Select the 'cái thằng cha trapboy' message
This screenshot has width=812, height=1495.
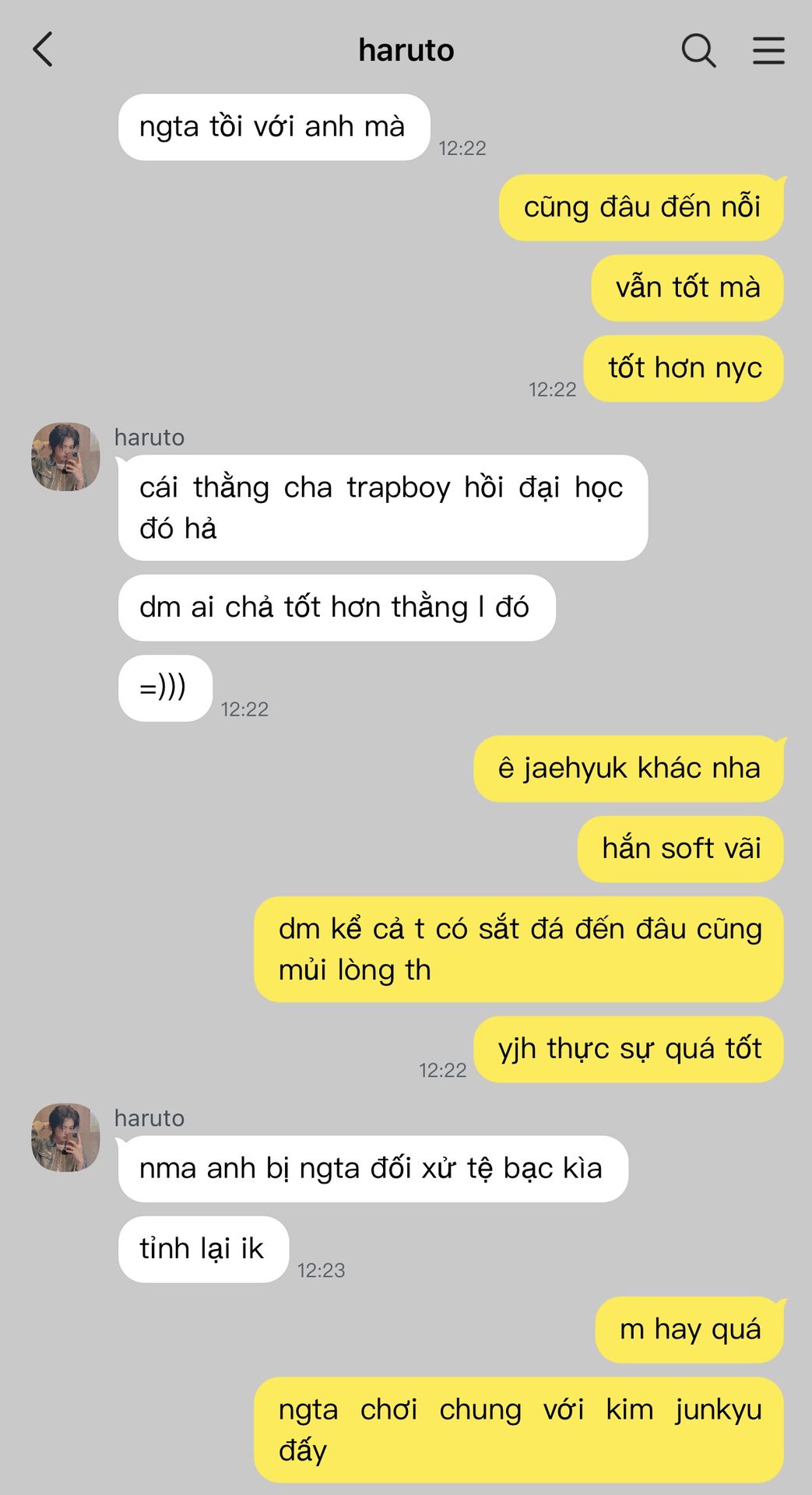(x=383, y=508)
